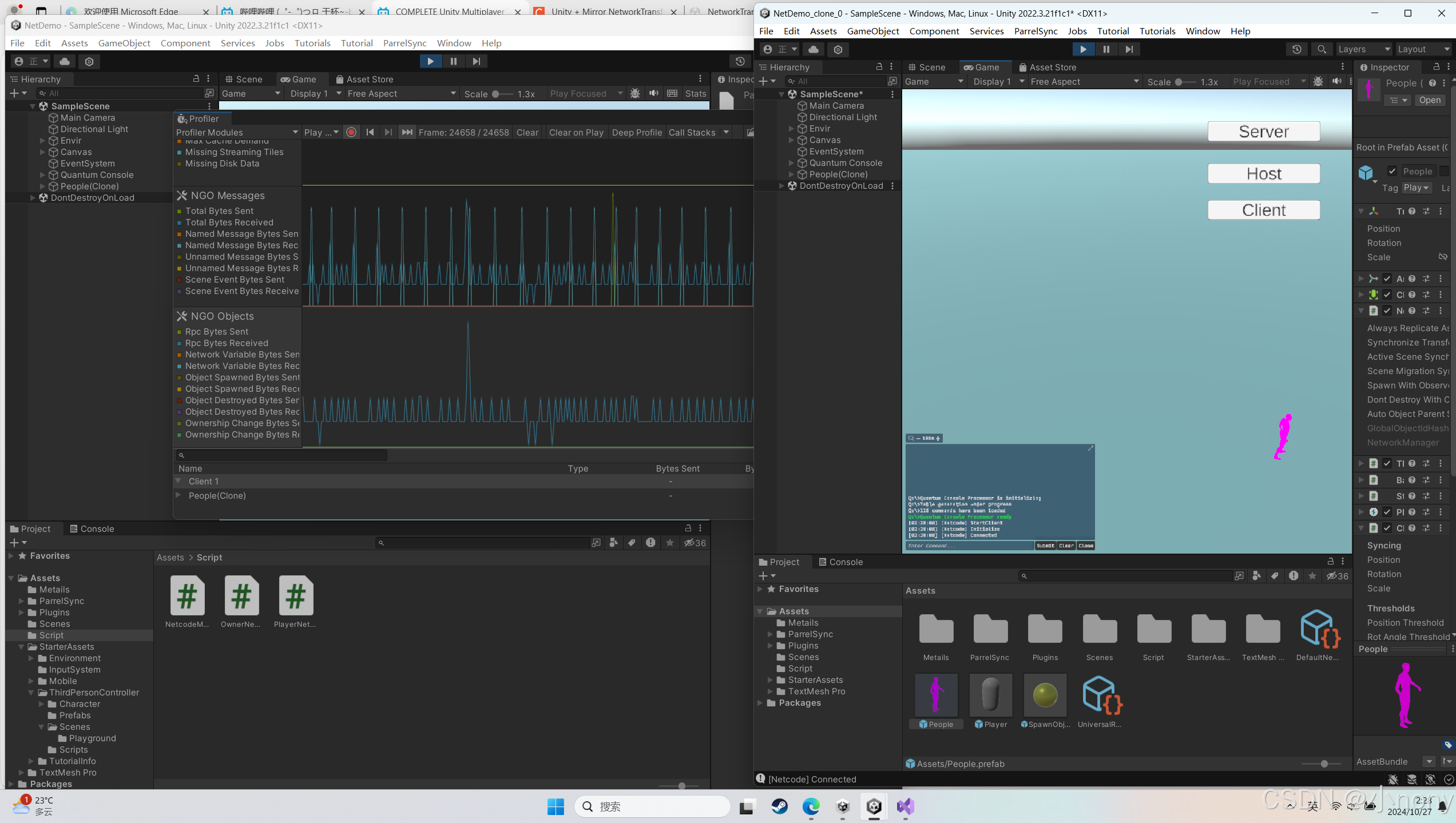This screenshot has height=823, width=1456.
Task: Toggle Gizmos bug icon in clone Game view
Action: [x=1318, y=82]
